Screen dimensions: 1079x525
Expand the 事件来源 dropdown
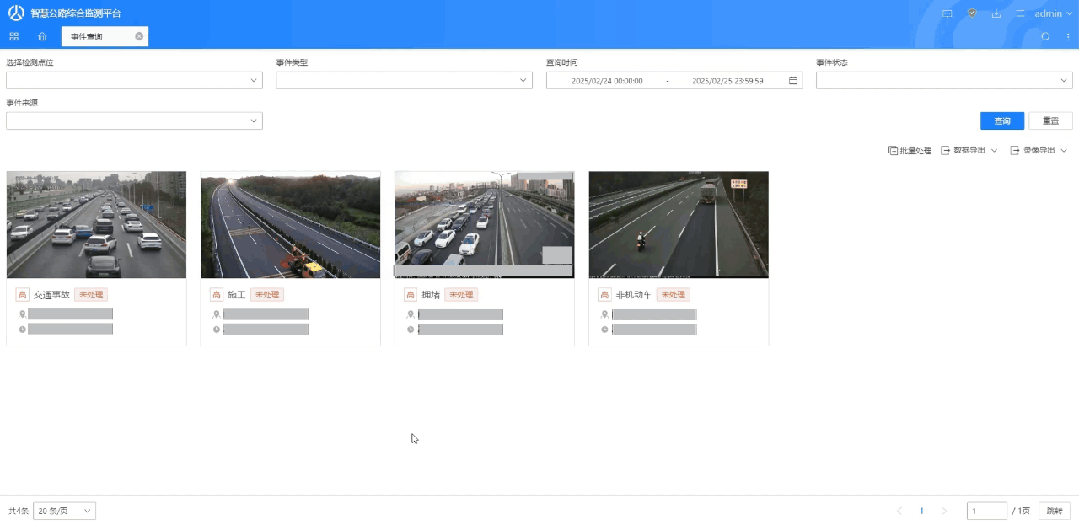(134, 121)
